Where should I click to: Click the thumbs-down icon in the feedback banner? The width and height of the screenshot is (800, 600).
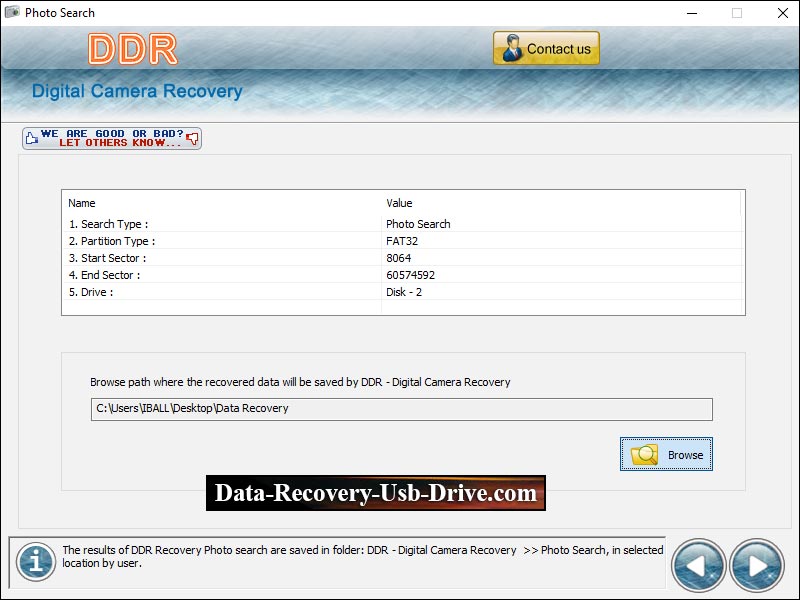click(x=192, y=138)
